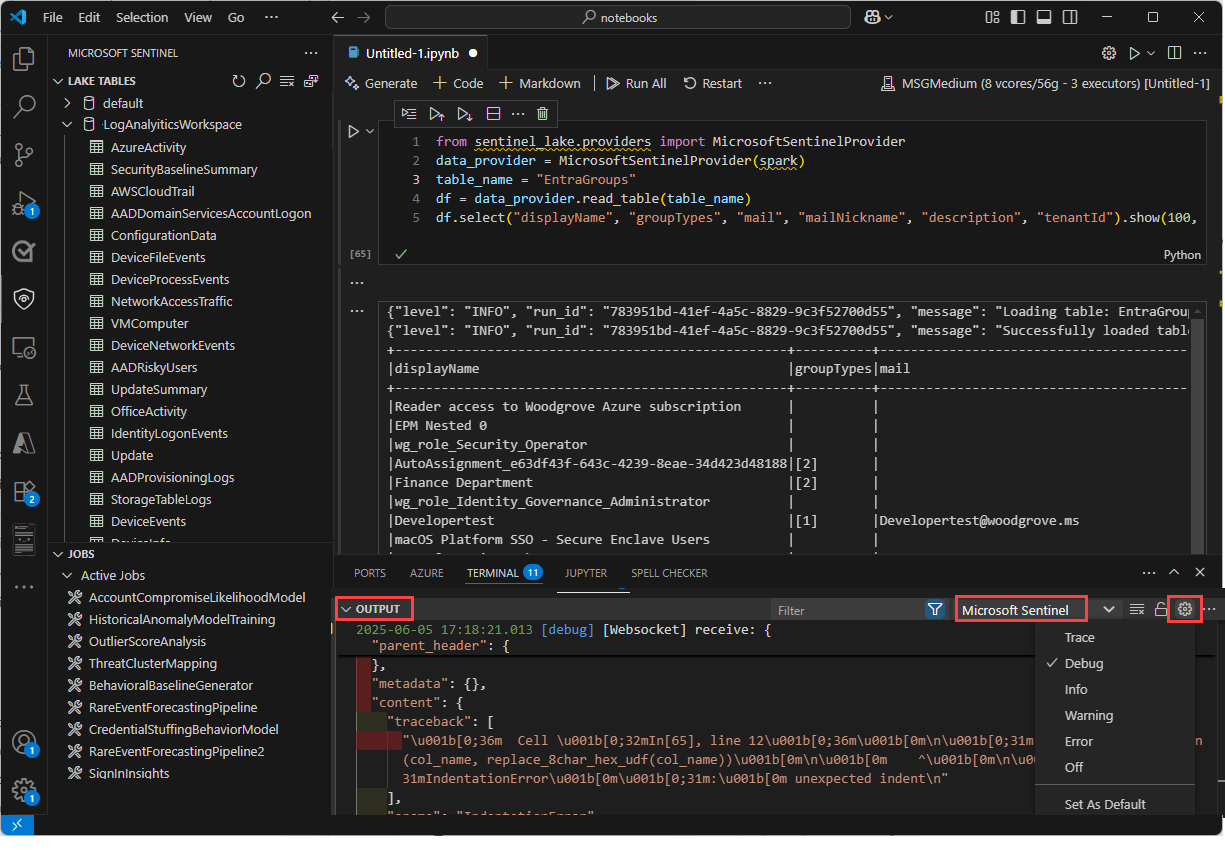Toggle the output filter funnel button
The width and height of the screenshot is (1225, 850).
coord(935,609)
